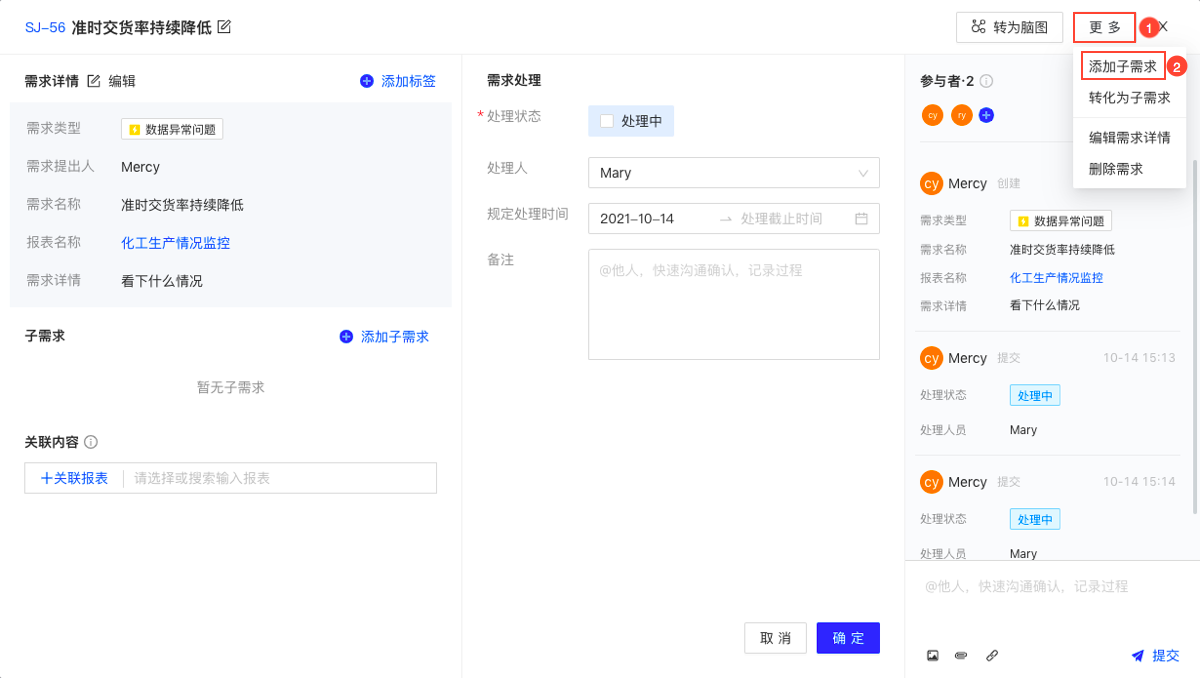Click the blue plus to add participant

pos(986,115)
